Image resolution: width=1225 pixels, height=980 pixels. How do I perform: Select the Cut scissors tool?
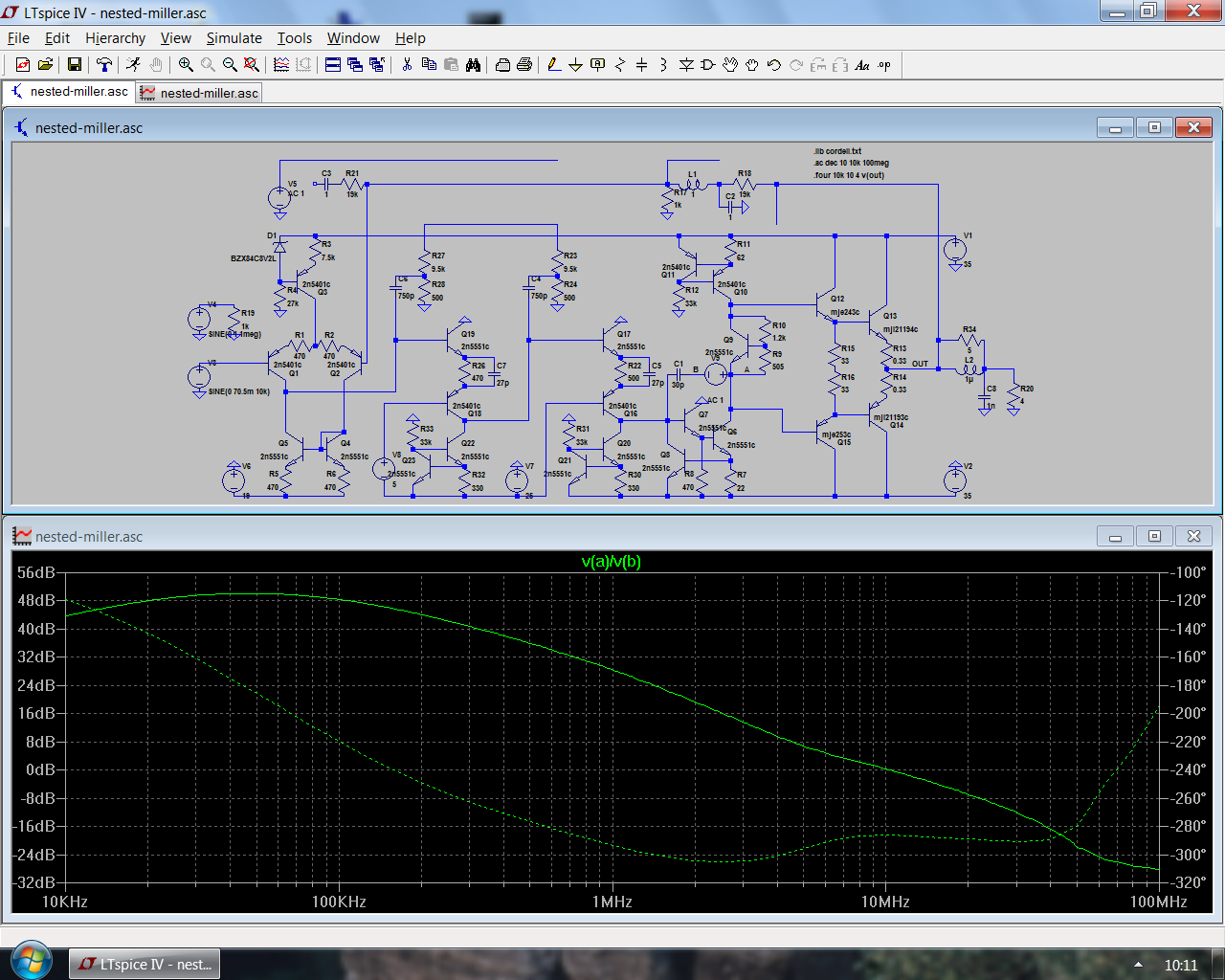point(407,65)
